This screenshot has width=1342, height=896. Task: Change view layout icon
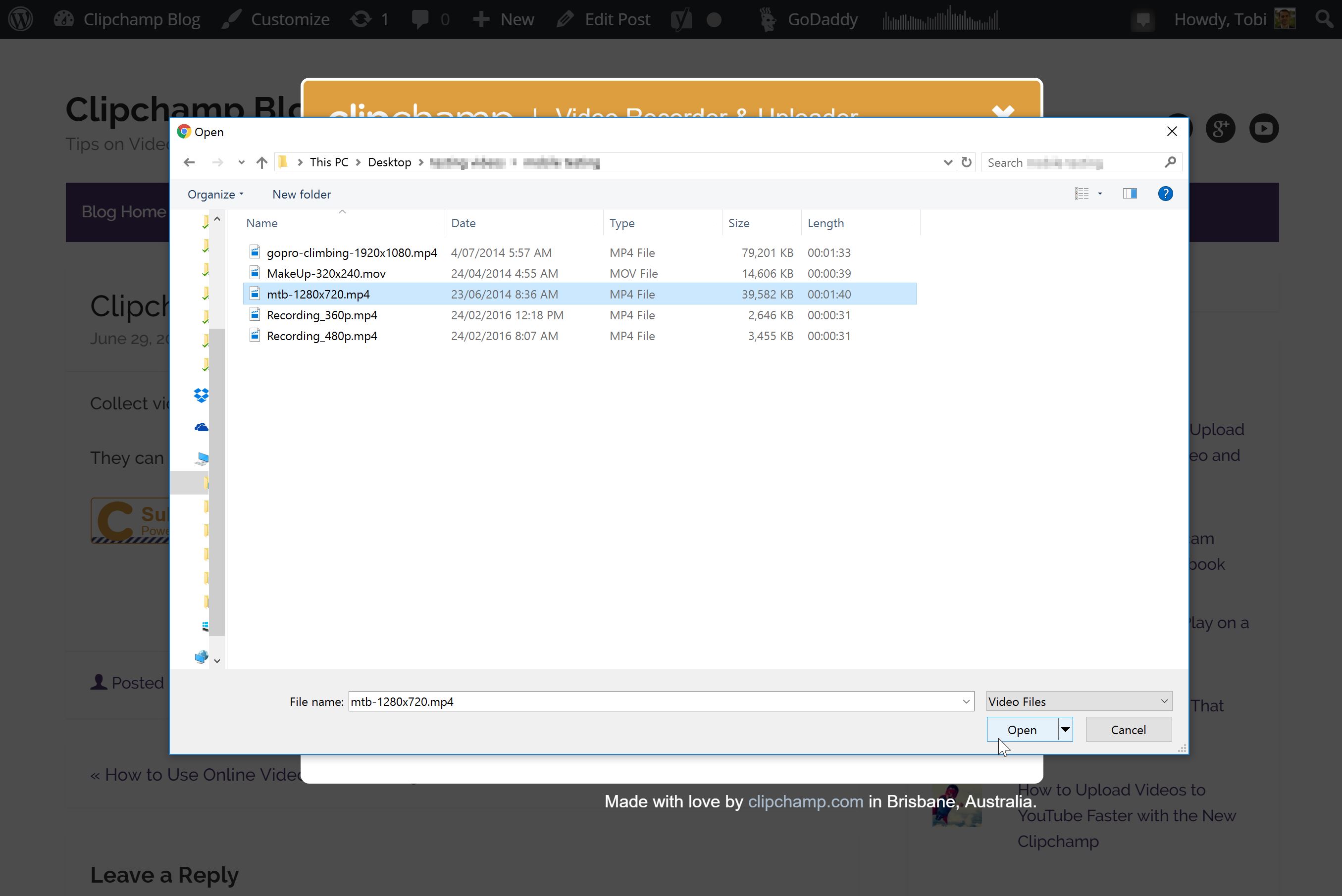click(1082, 194)
